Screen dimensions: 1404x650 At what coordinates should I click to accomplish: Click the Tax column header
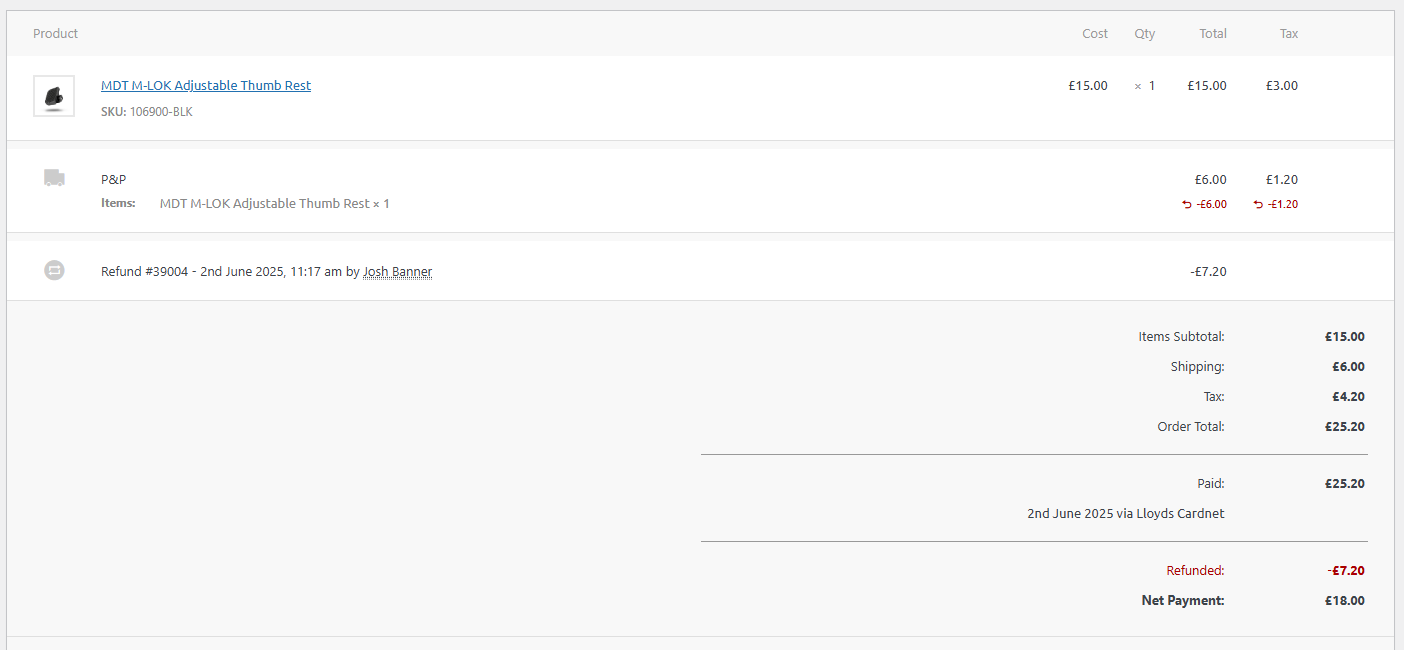click(x=1289, y=34)
